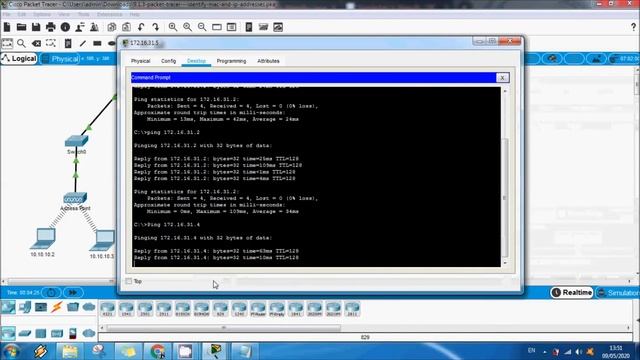
Task: Open the help question mark icon
Action: coord(633,27)
